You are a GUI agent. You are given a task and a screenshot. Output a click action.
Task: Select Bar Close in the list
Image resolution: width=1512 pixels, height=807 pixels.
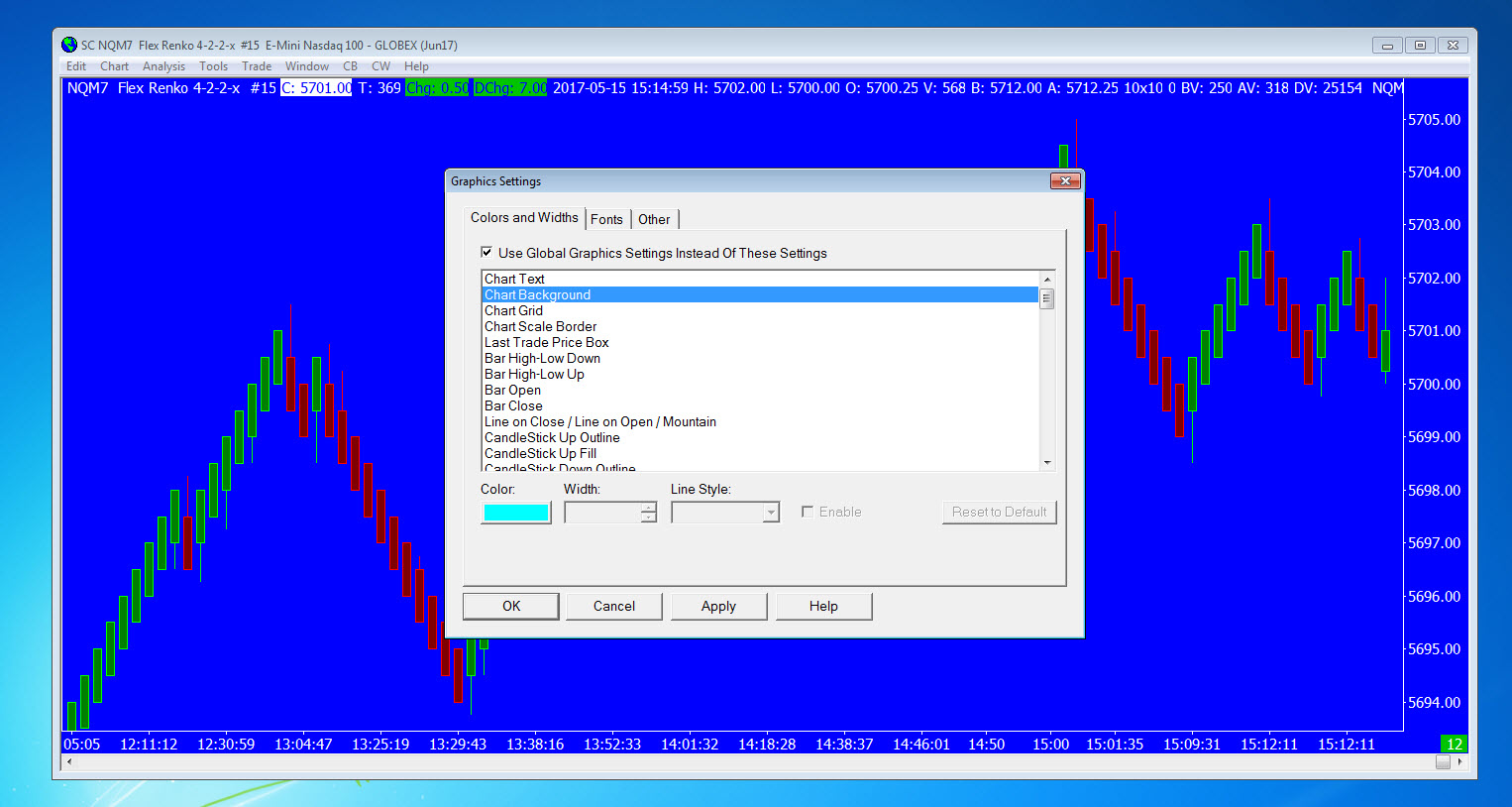click(760, 405)
